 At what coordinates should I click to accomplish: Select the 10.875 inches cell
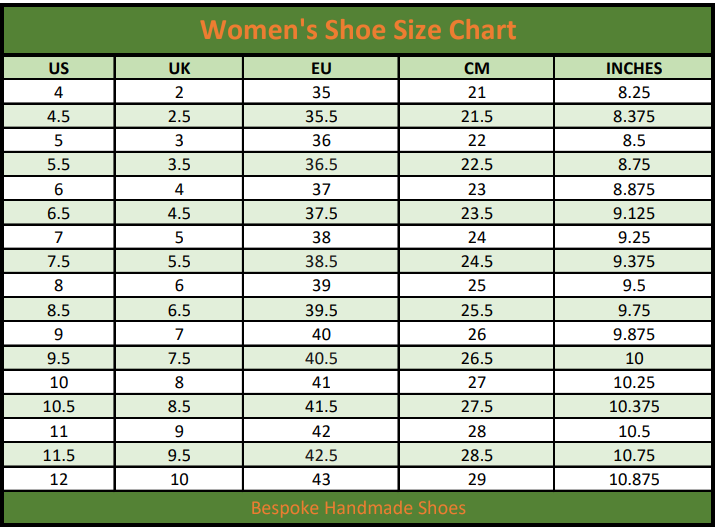633,479
